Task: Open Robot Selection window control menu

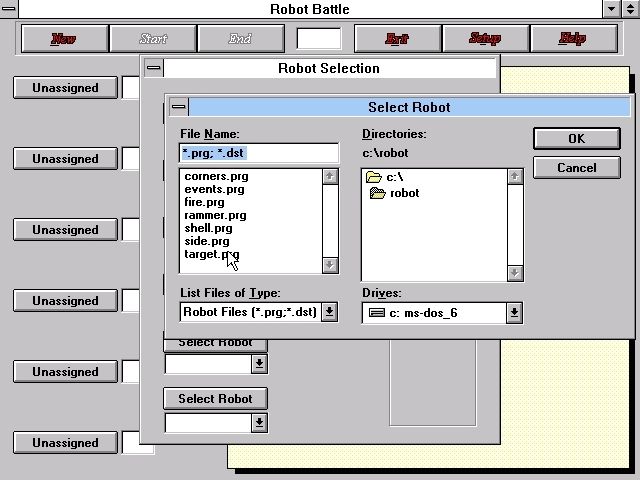Action: [x=153, y=68]
